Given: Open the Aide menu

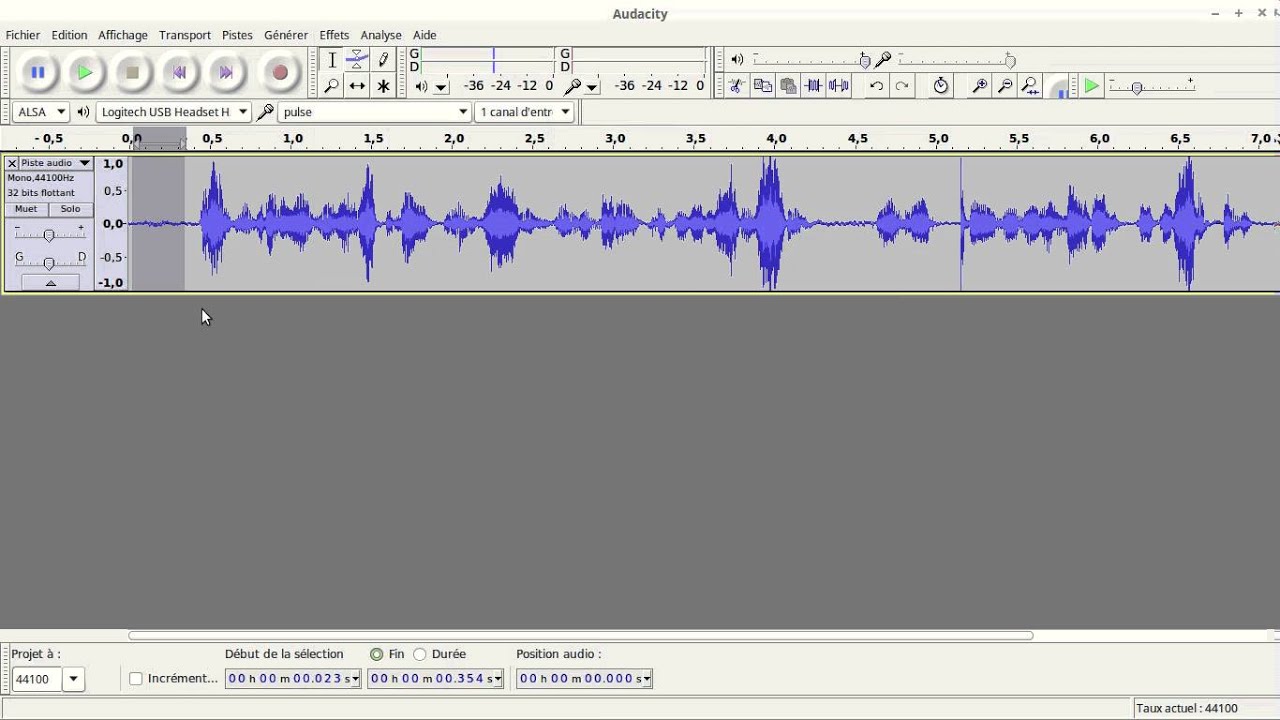Looking at the screenshot, I should [x=425, y=35].
